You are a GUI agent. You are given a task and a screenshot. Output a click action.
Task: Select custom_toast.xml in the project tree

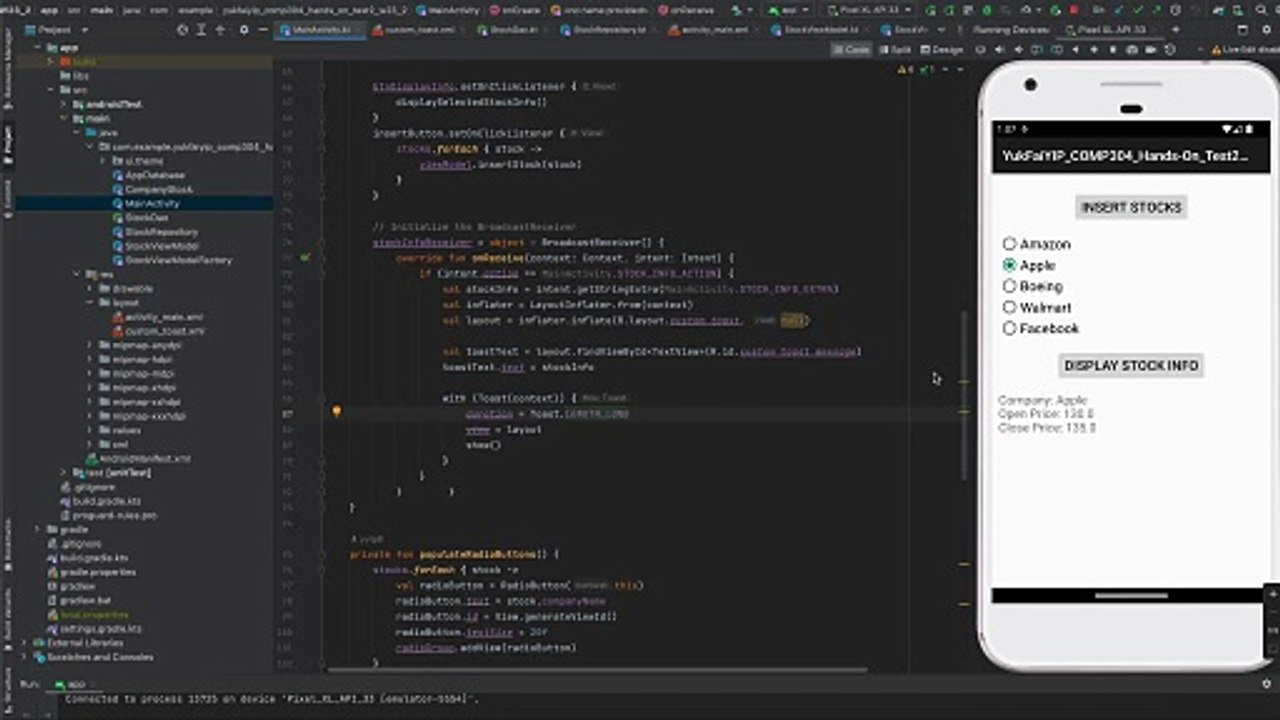(165, 330)
